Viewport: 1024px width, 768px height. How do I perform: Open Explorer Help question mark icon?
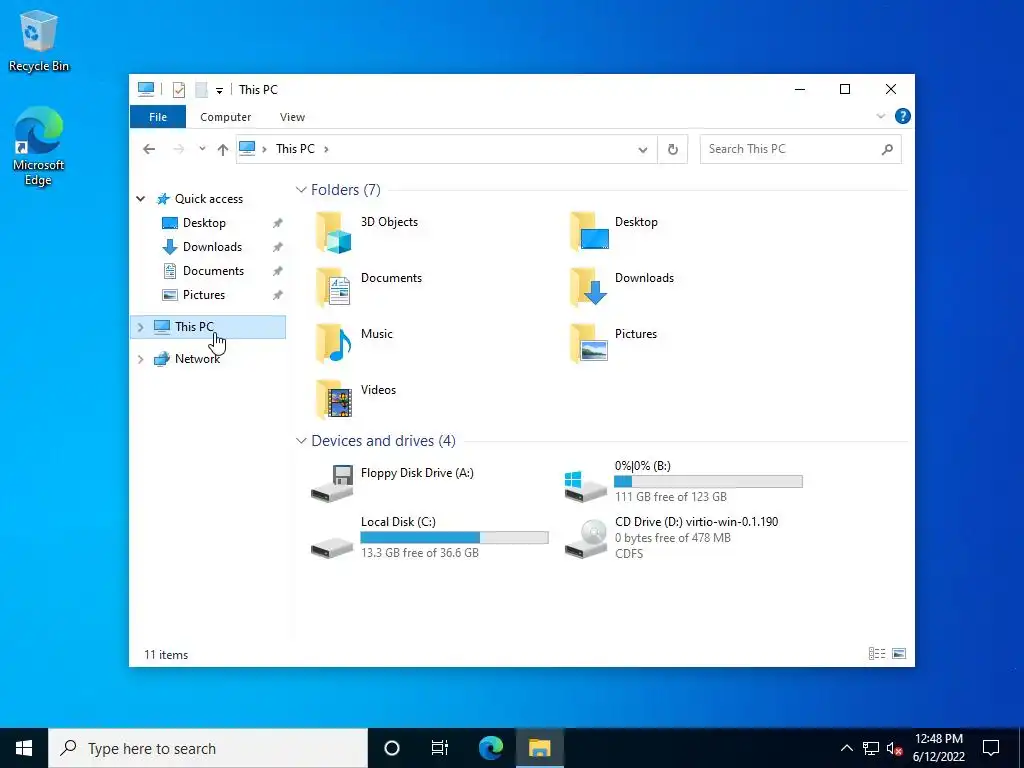(903, 116)
